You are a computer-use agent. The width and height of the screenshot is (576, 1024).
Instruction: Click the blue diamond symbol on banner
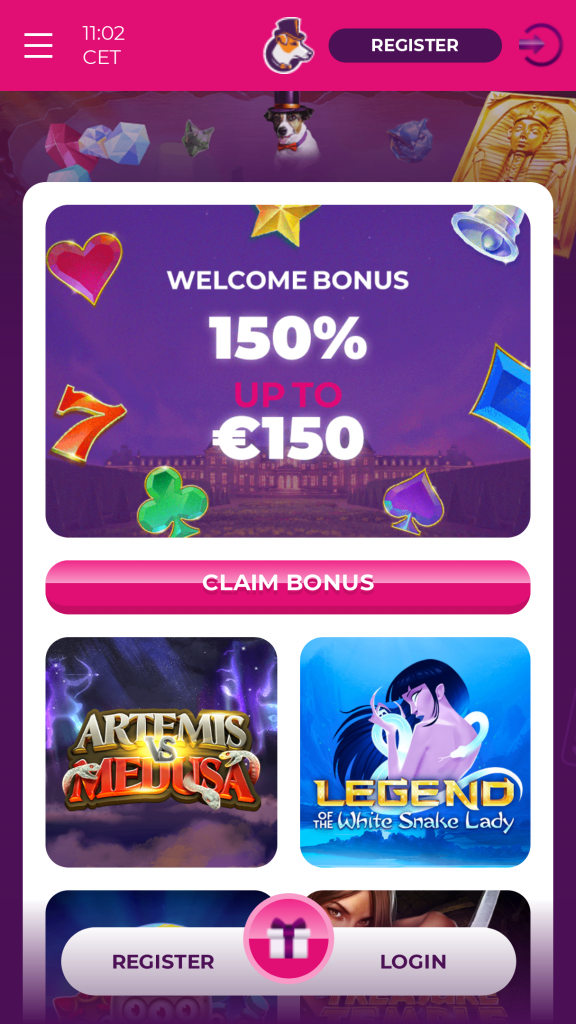[x=502, y=396]
